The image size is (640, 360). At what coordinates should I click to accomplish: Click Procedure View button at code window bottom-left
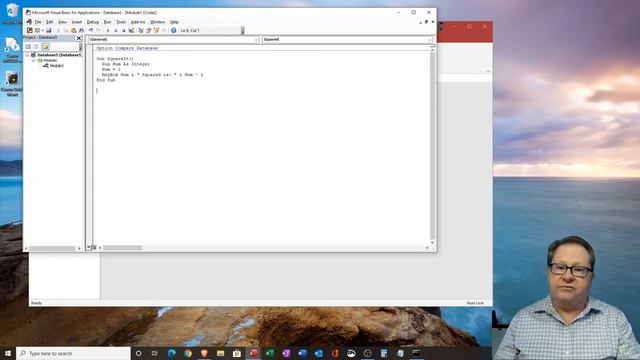[89, 248]
